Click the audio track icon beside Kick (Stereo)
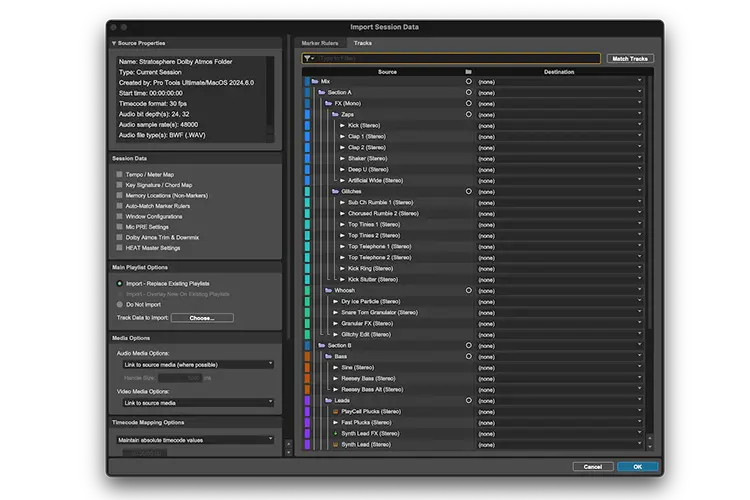 (x=342, y=125)
